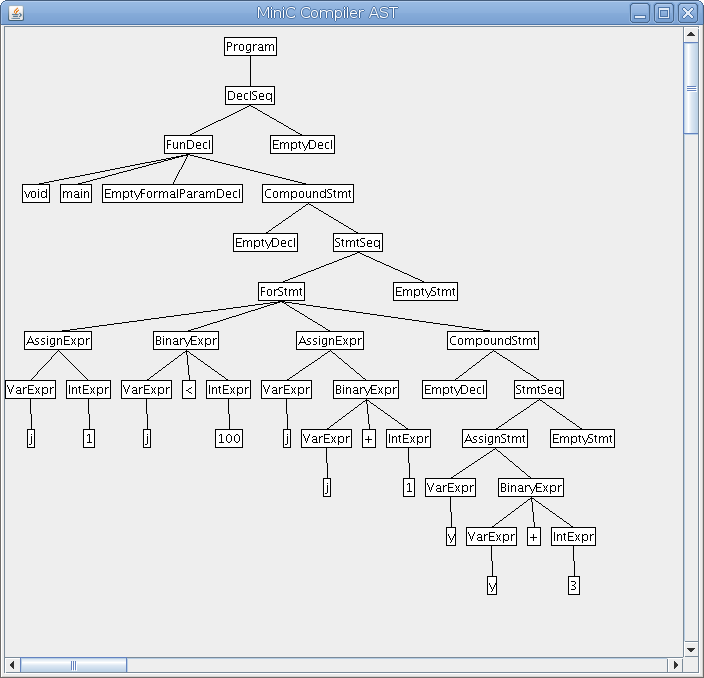Click the horizontal scrollbar thumb
This screenshot has height=678, width=704.
tap(73, 665)
